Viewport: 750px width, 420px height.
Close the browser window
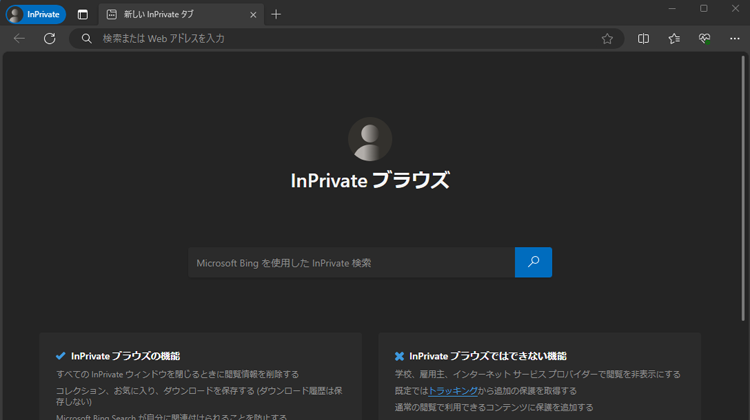pos(735,9)
